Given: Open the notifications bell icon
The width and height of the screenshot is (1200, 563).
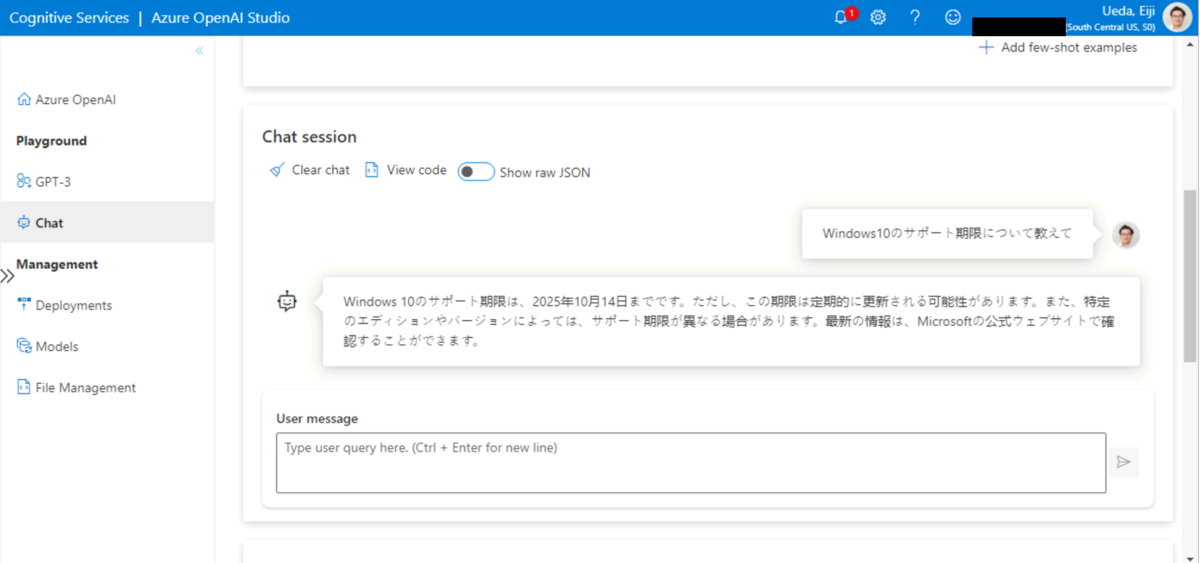Looking at the screenshot, I should 841,17.
